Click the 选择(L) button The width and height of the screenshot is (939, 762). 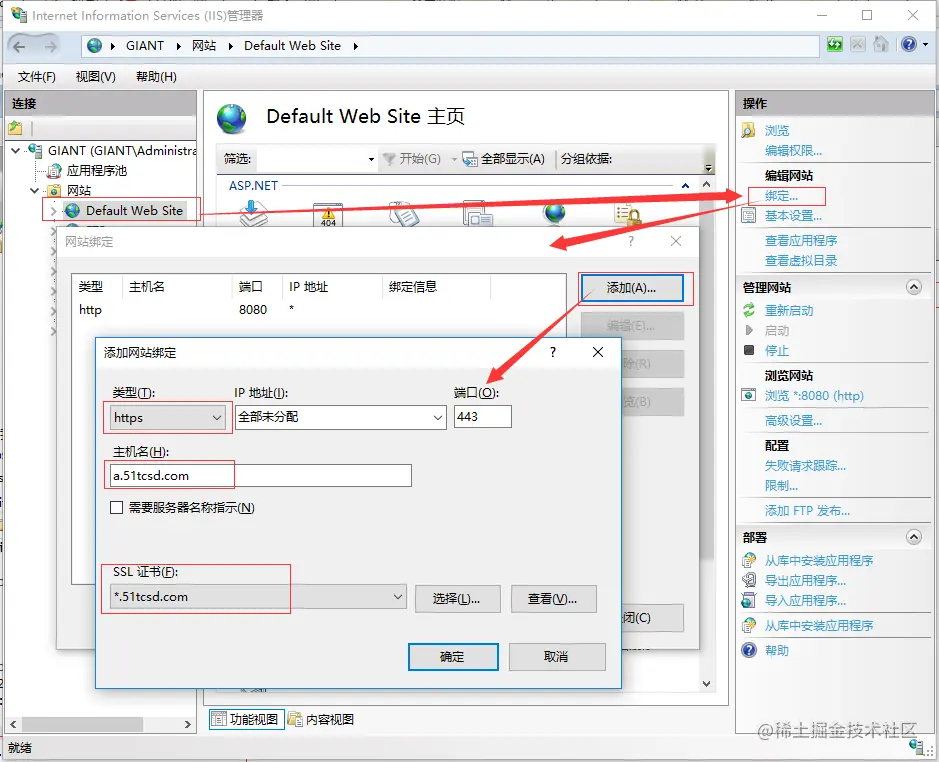pos(457,599)
